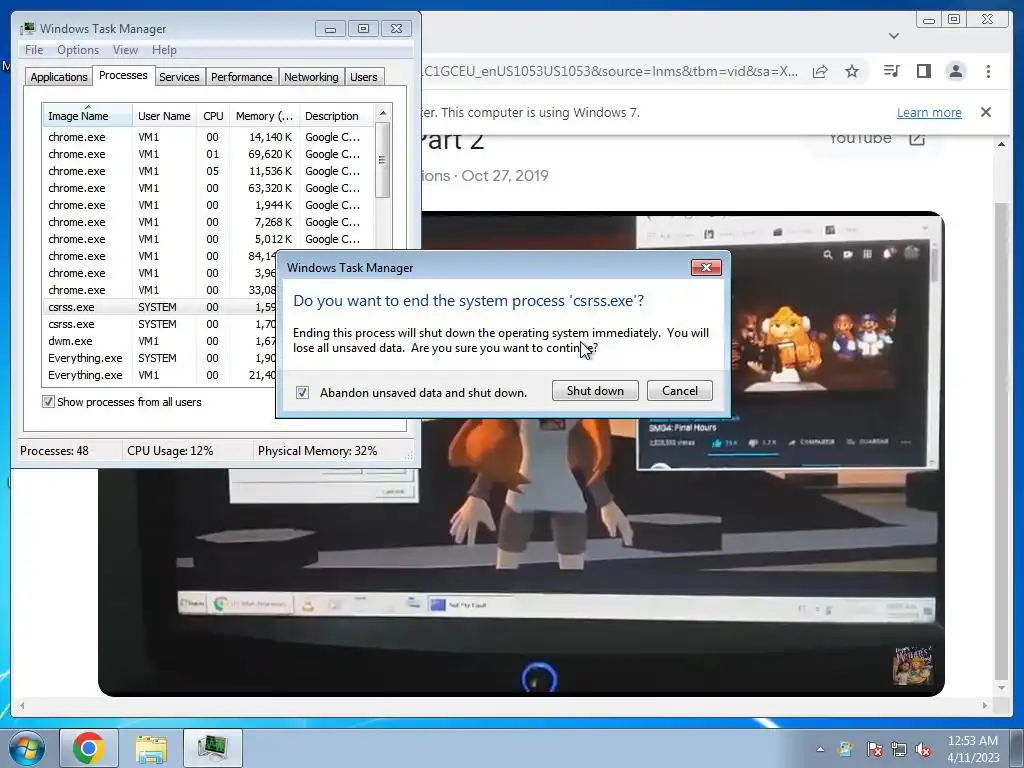Show hidden system tray icons
Screen dimensions: 1024x768
pyautogui.click(x=820, y=749)
